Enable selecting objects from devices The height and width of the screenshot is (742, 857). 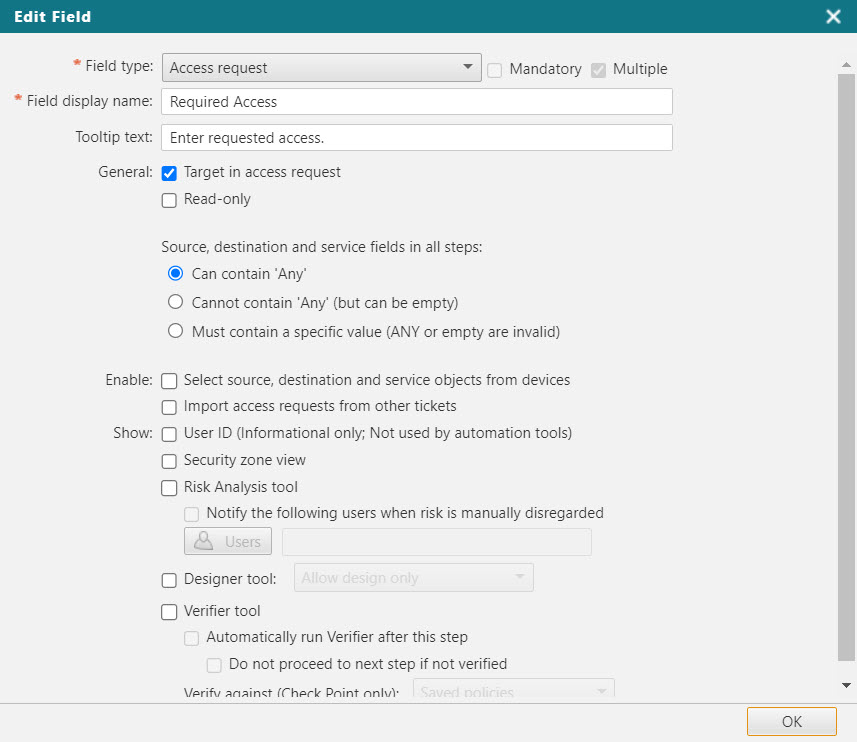169,381
